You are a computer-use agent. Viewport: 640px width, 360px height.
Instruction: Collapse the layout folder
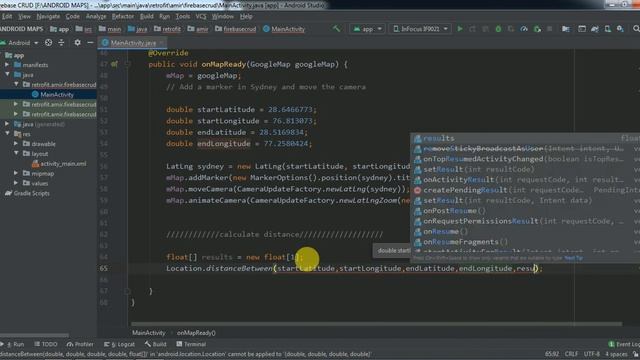point(16,153)
